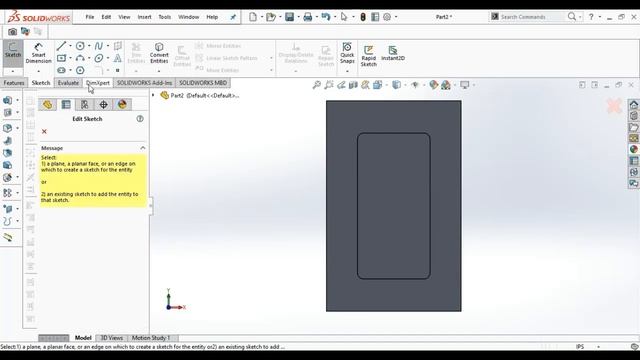Open the Window menu
The width and height of the screenshot is (640, 360).
click(189, 17)
